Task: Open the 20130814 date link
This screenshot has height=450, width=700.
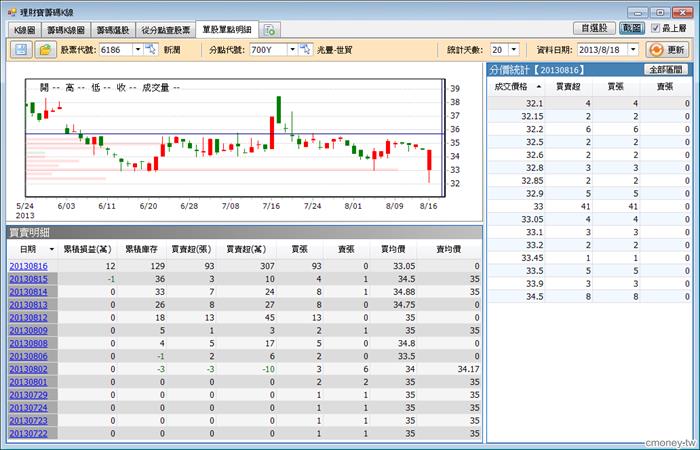Action: [x=29, y=292]
